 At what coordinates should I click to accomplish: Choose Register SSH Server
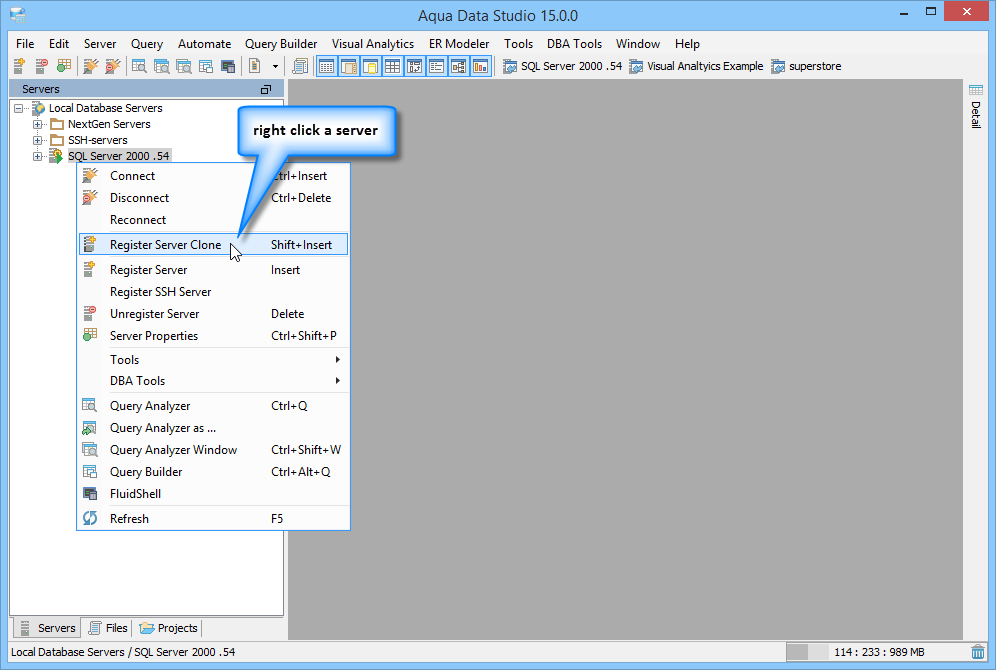point(213,292)
